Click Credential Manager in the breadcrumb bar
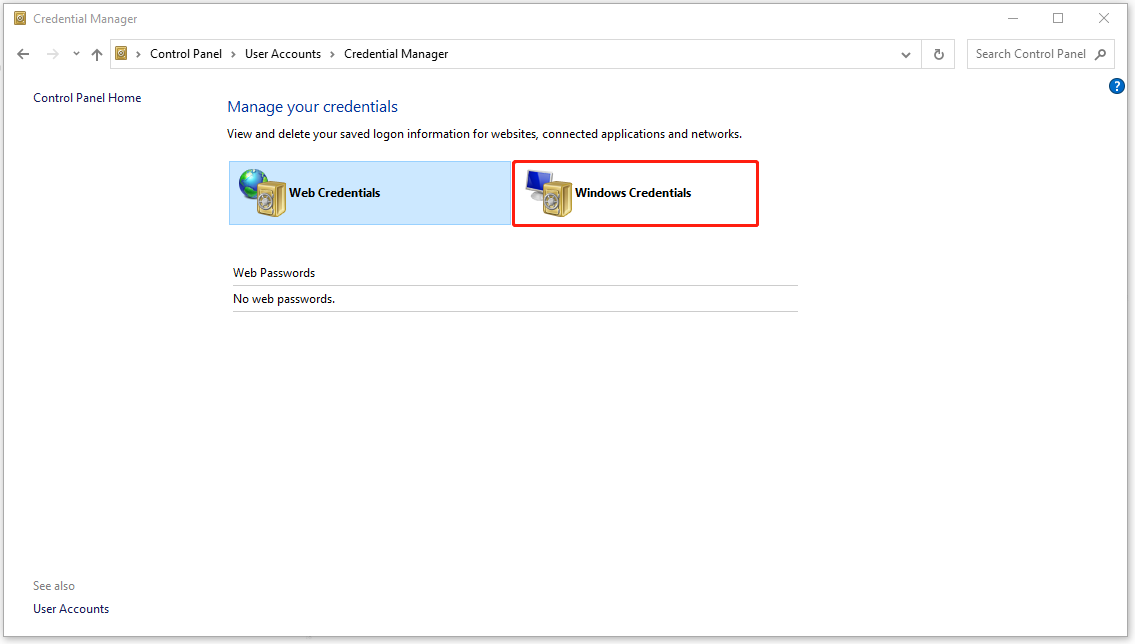 coord(396,53)
